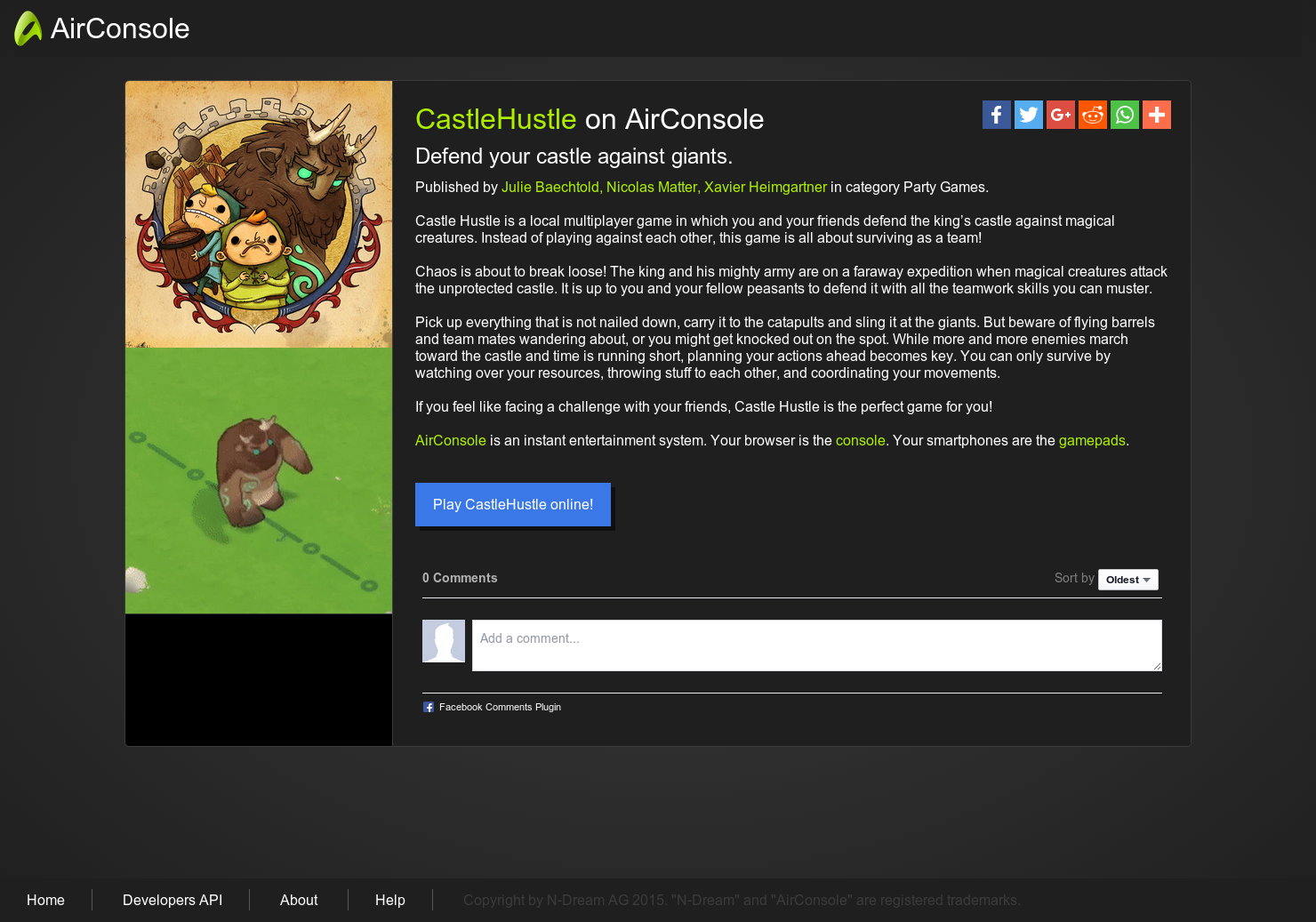This screenshot has height=922, width=1316.
Task: Open Help footer link
Action: (x=390, y=900)
